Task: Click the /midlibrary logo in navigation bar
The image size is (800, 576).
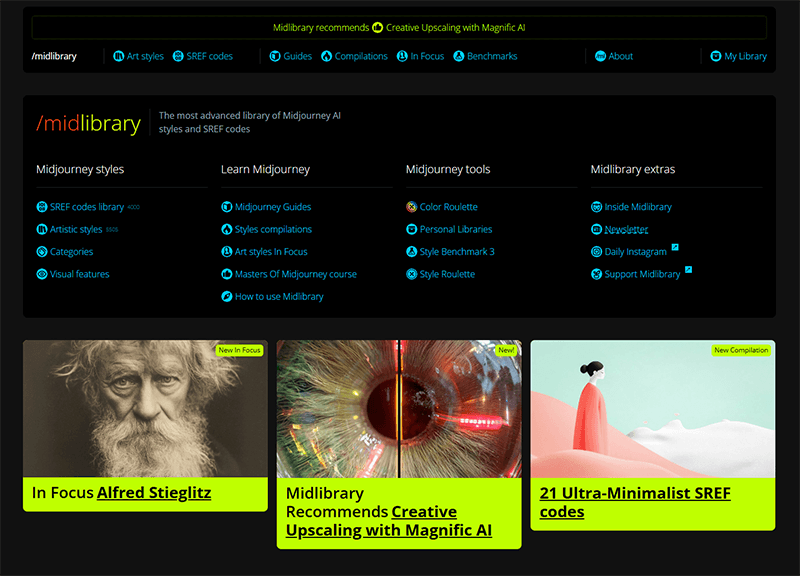Action: point(54,56)
